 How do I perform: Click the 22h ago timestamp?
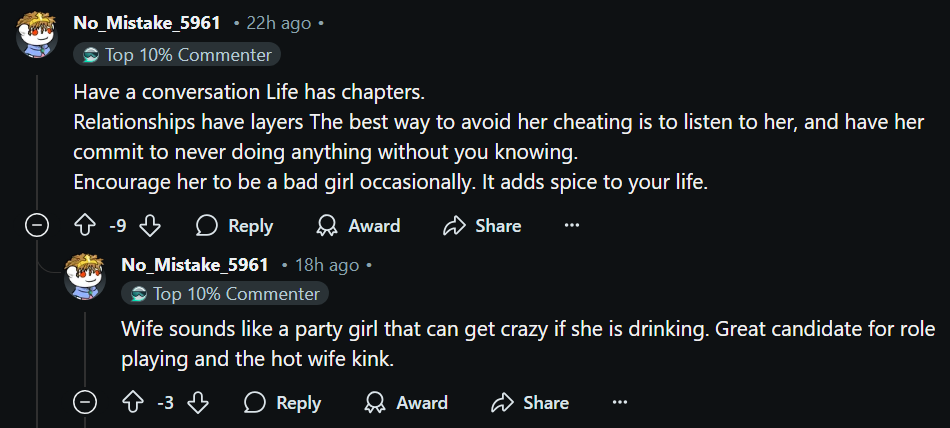coord(274,22)
